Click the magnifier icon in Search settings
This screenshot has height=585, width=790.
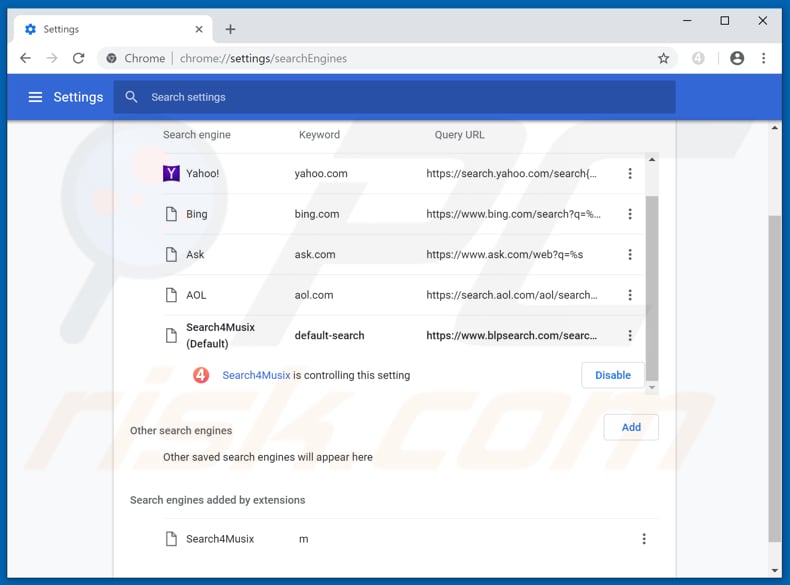click(131, 97)
